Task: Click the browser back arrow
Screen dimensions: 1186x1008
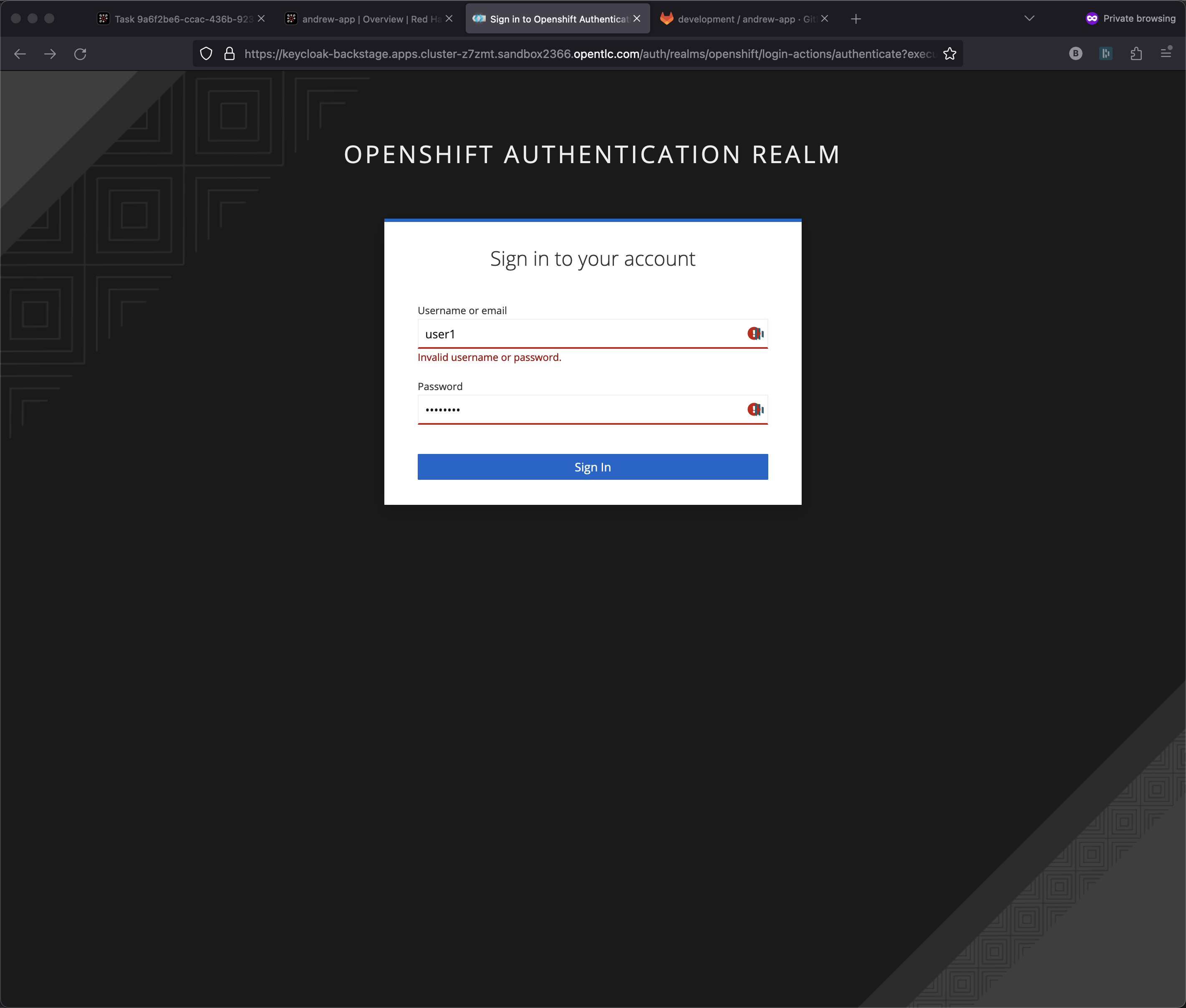Action: tap(20, 54)
